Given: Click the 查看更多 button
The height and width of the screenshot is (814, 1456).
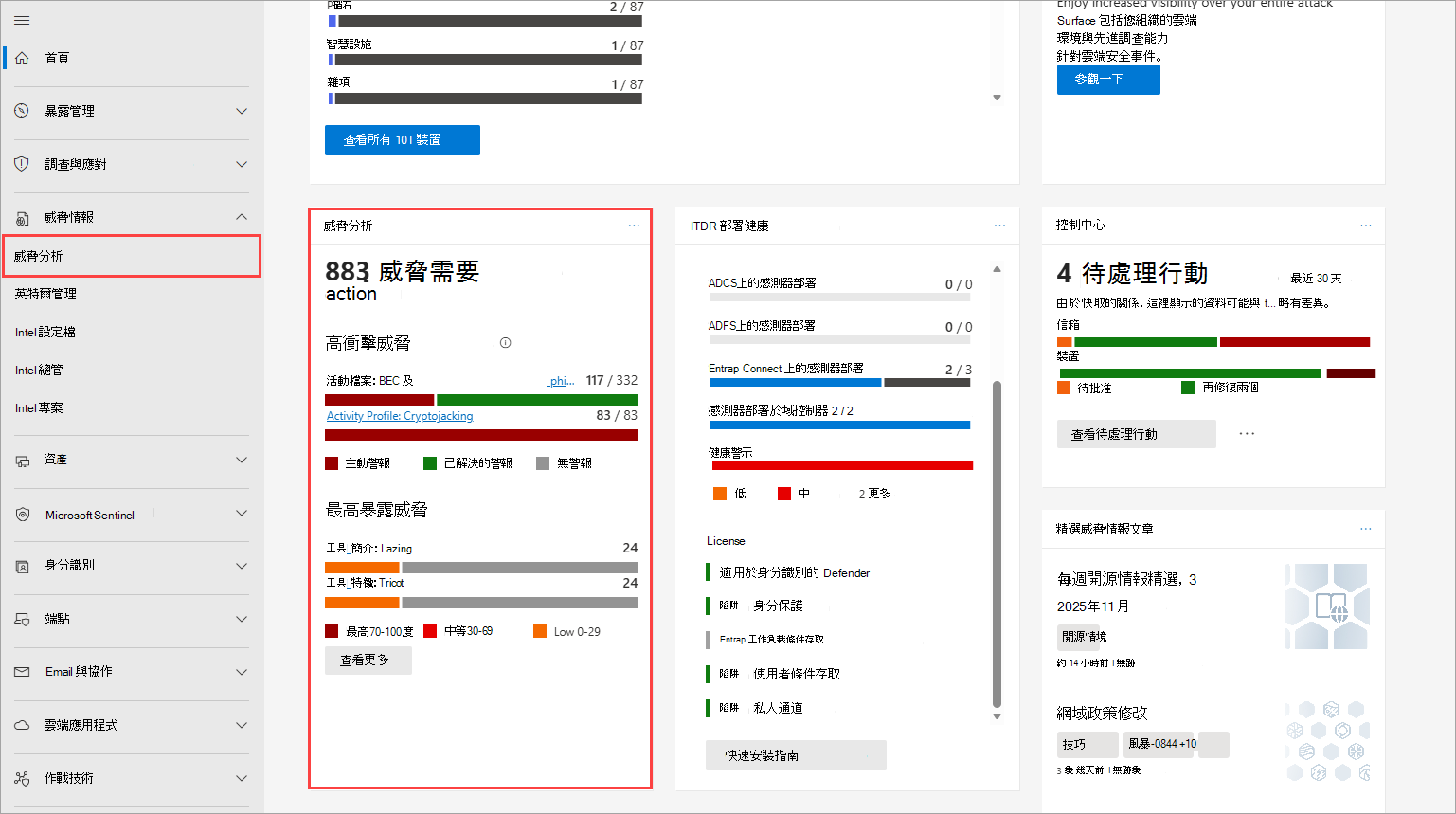Looking at the screenshot, I should 368,660.
